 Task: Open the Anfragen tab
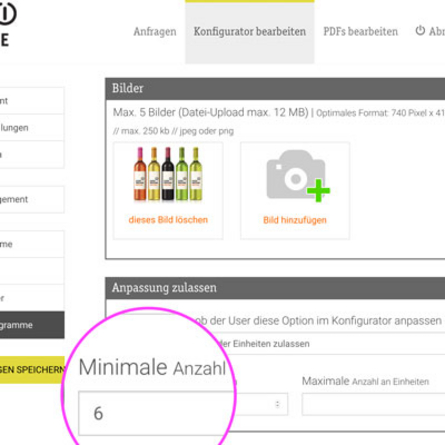(x=155, y=32)
